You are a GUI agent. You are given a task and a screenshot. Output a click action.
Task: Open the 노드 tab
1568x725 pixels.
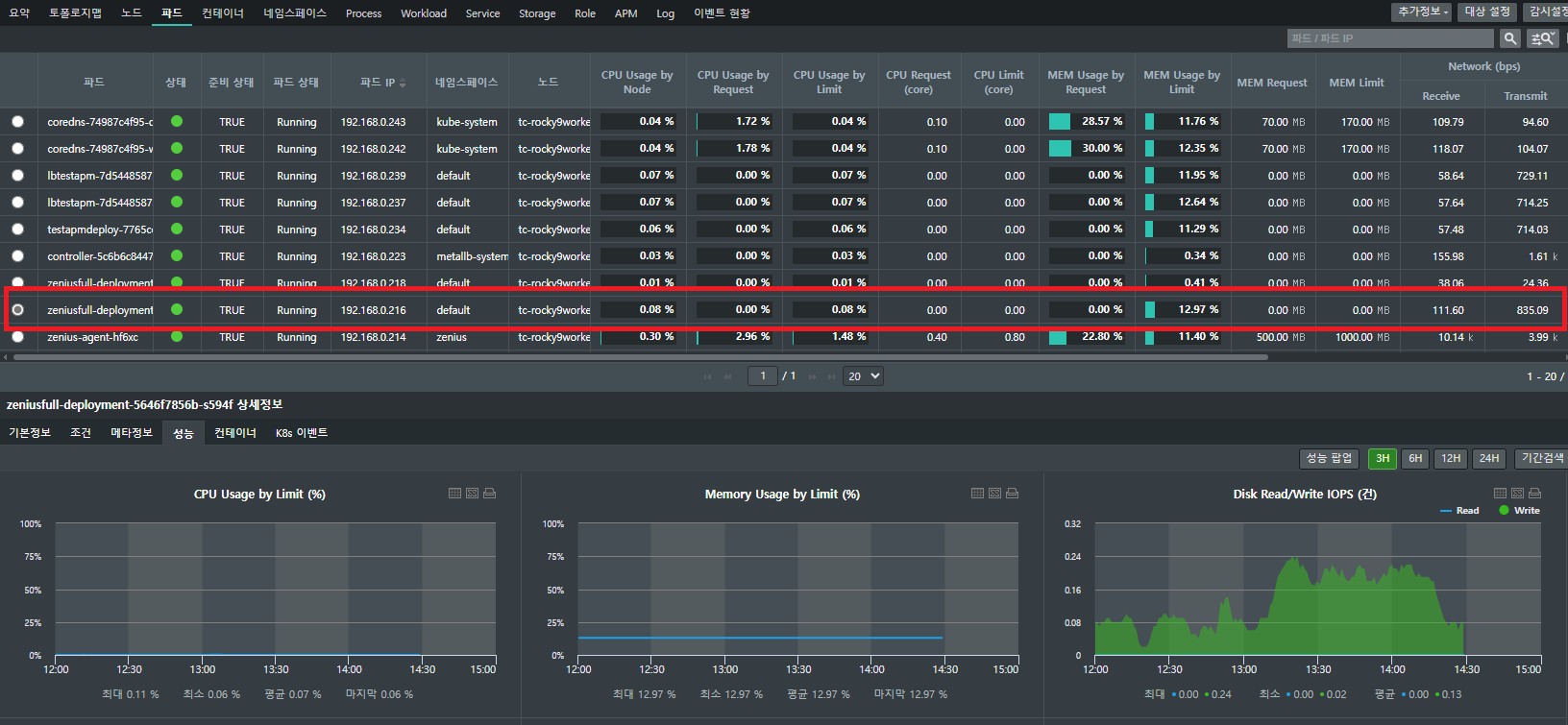(132, 13)
